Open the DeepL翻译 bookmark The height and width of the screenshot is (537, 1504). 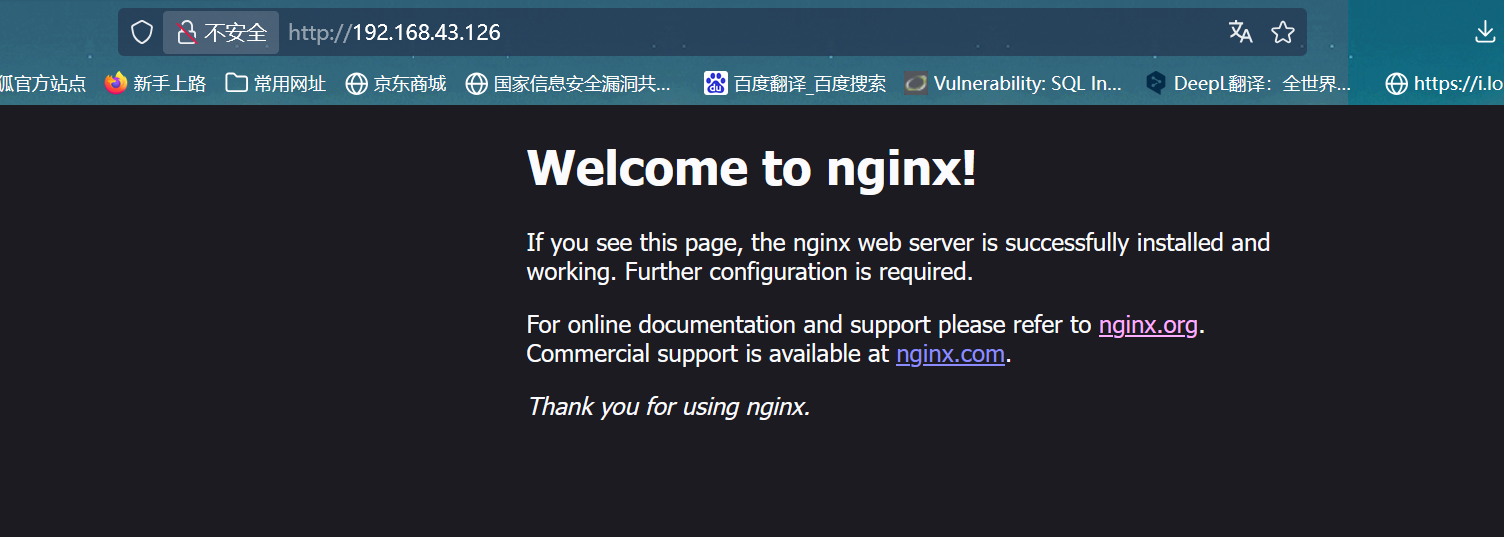coord(1248,84)
